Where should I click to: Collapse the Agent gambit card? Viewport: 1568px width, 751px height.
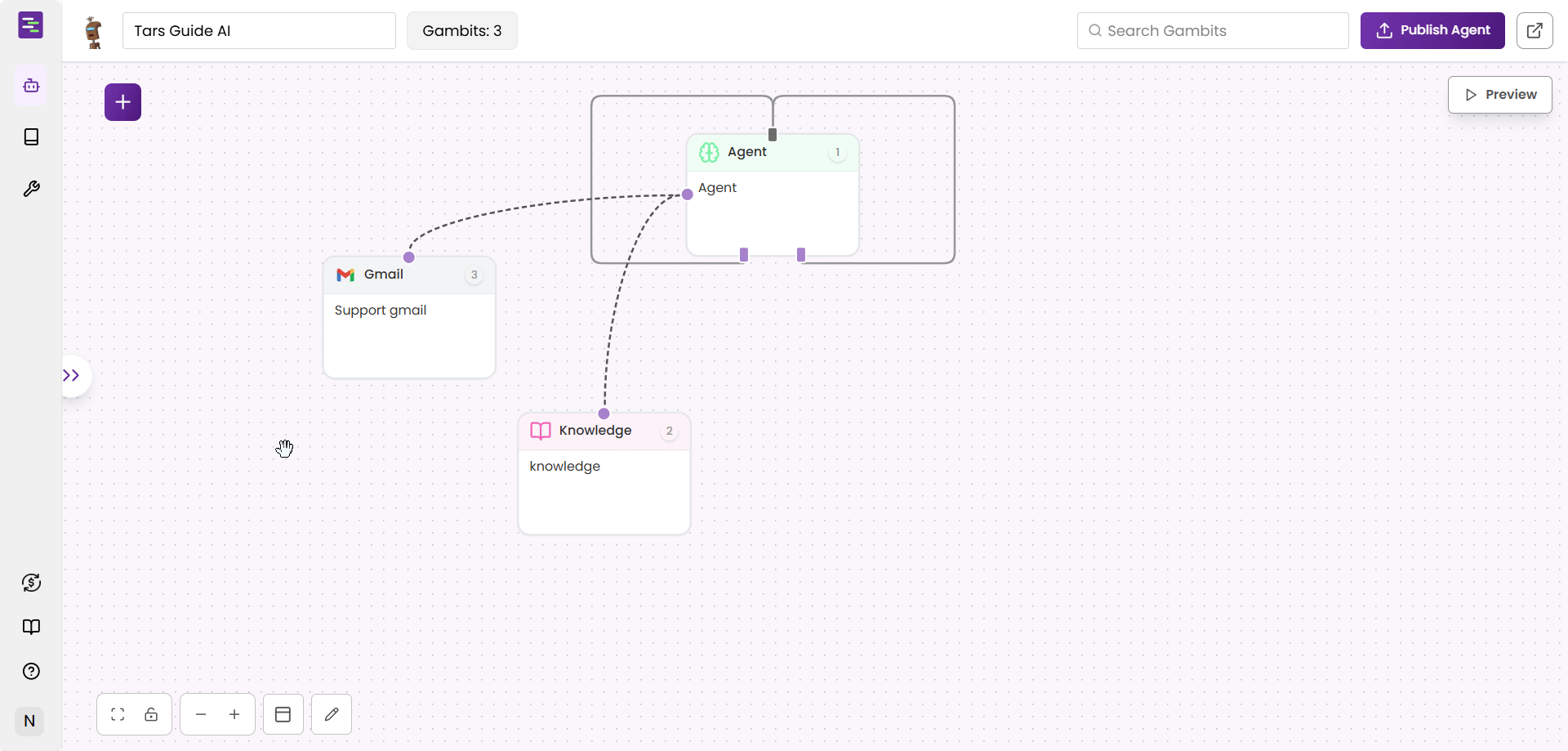click(838, 152)
